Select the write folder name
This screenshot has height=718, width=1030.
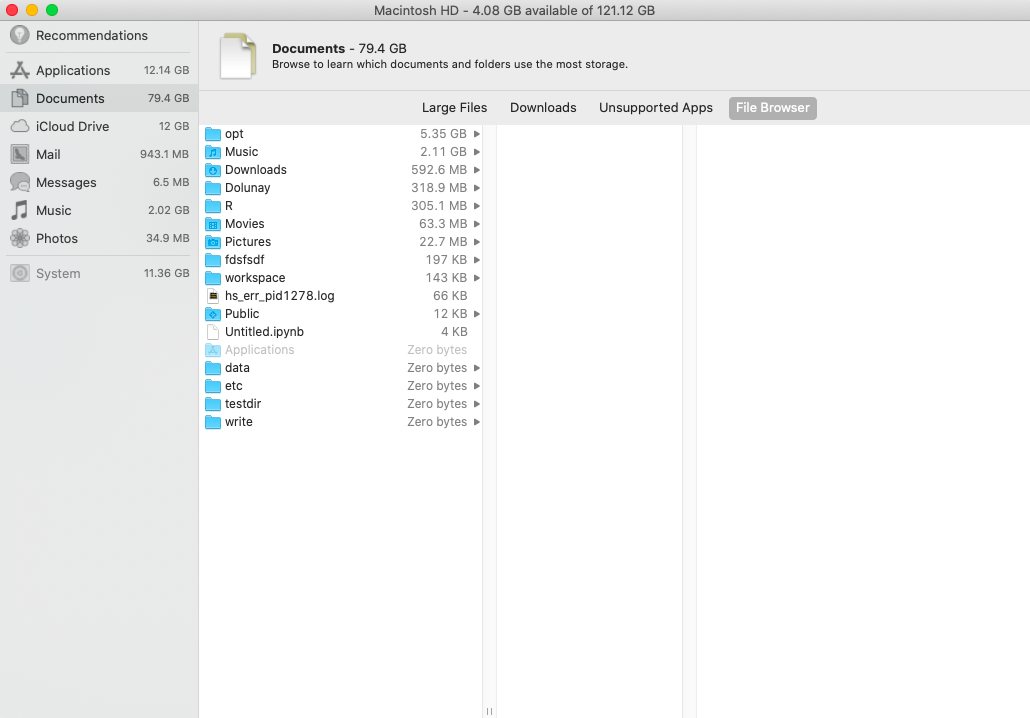point(238,422)
